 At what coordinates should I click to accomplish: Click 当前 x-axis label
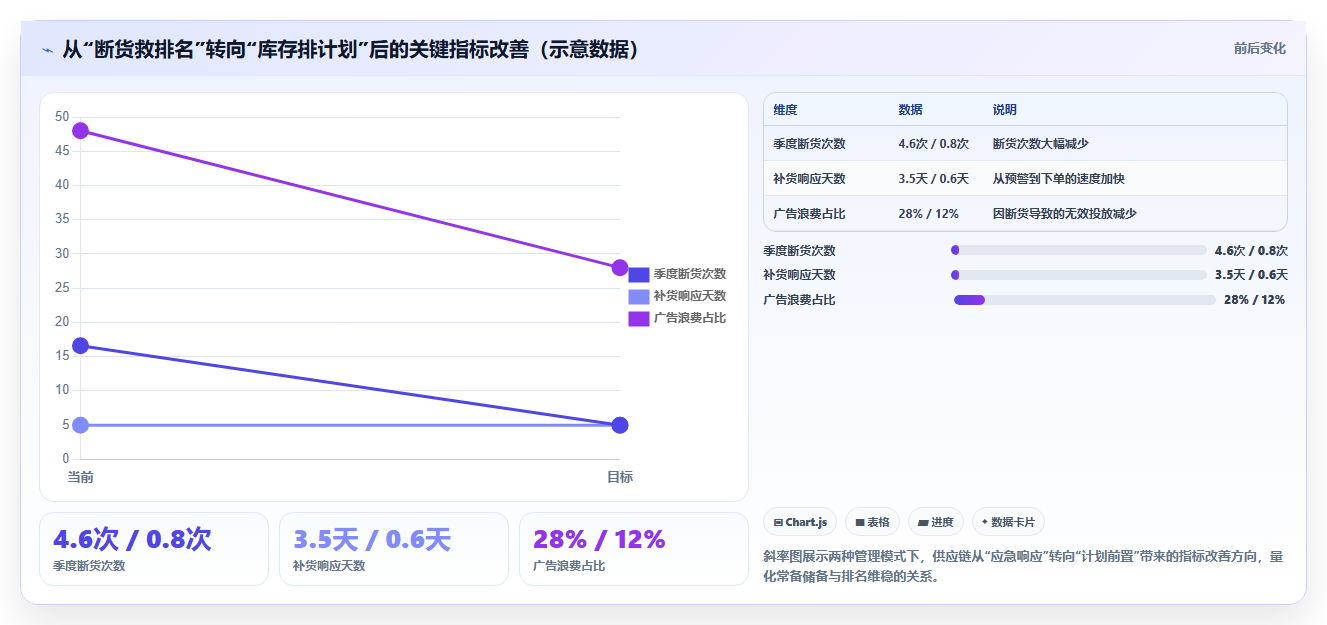(x=80, y=477)
